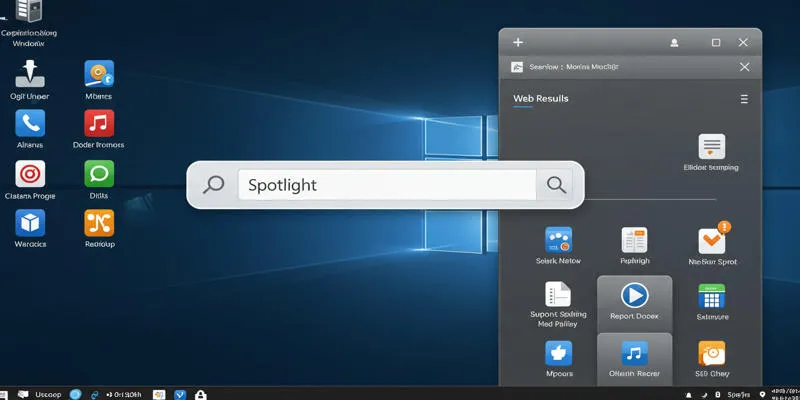Open the blue Seiark Natow app icon

(559, 240)
